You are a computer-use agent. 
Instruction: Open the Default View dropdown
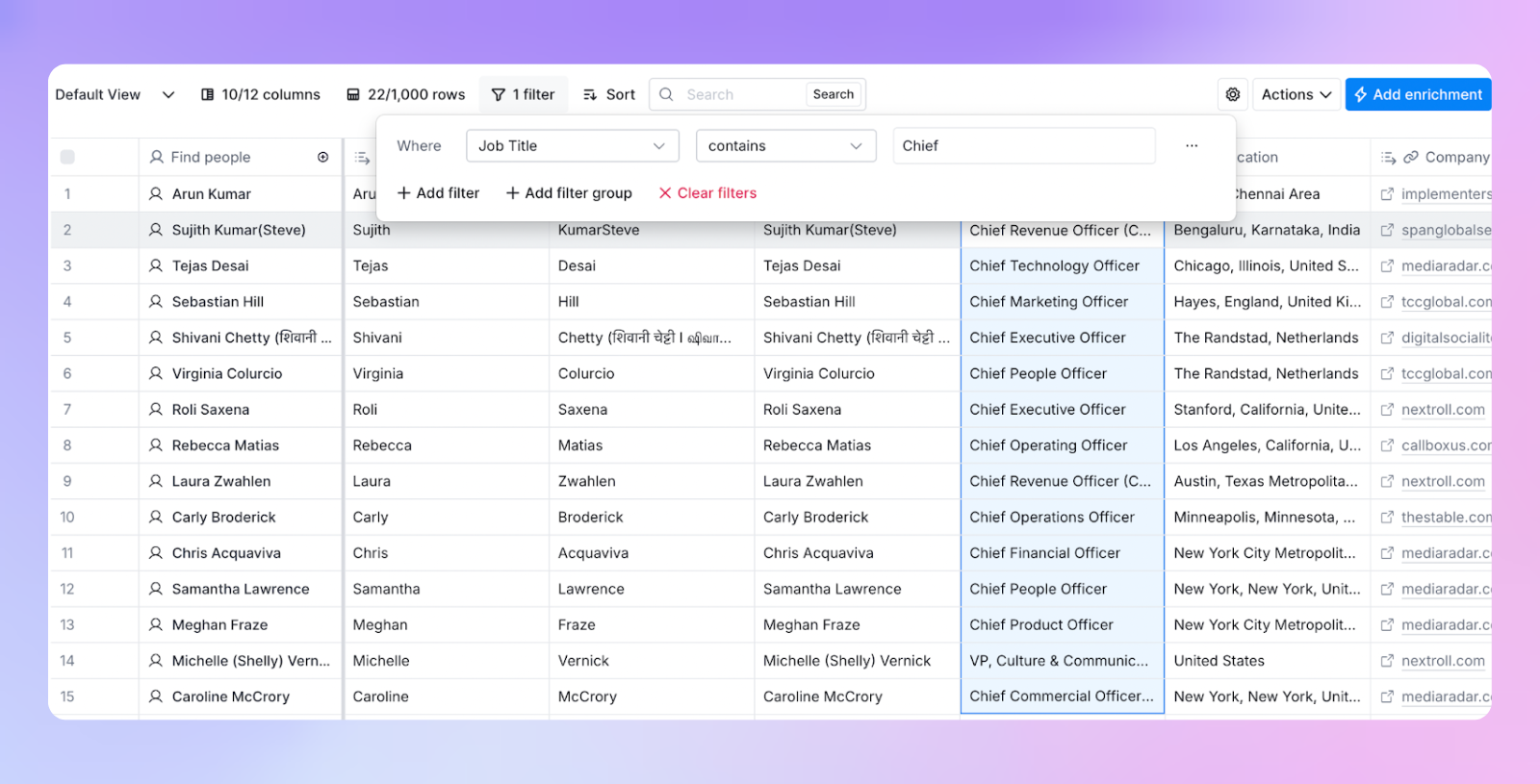tap(115, 94)
